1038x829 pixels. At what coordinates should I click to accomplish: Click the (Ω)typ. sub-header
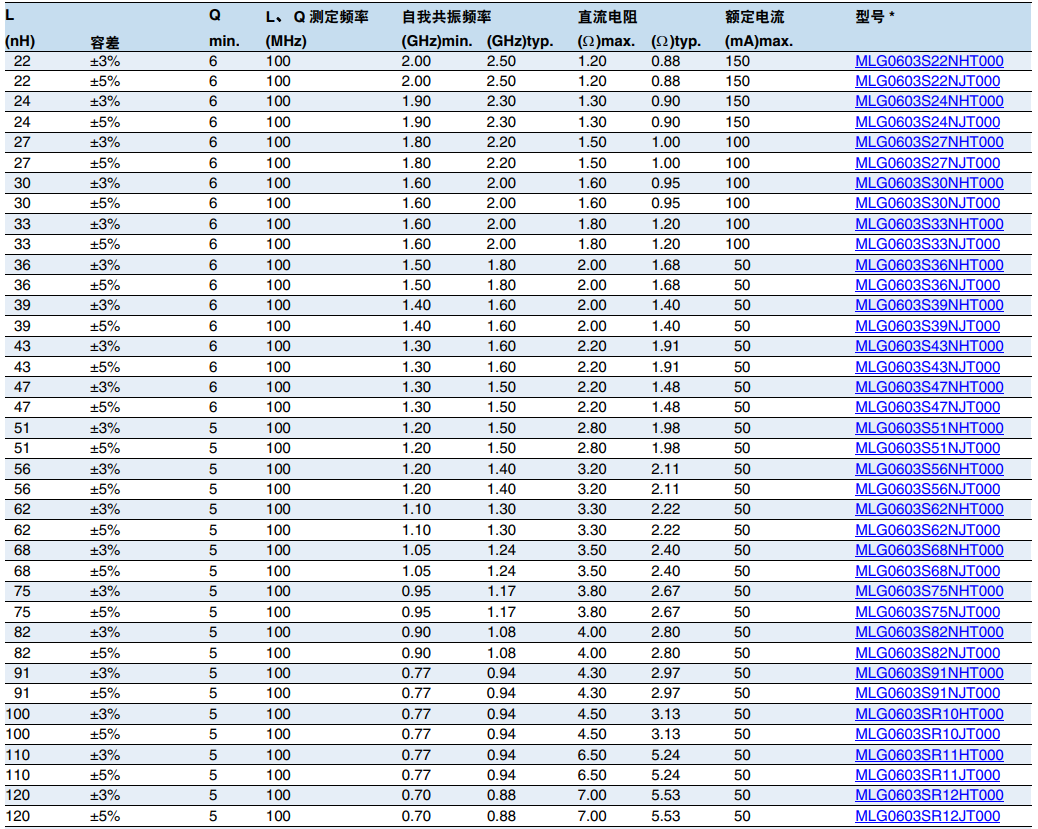click(x=676, y=41)
